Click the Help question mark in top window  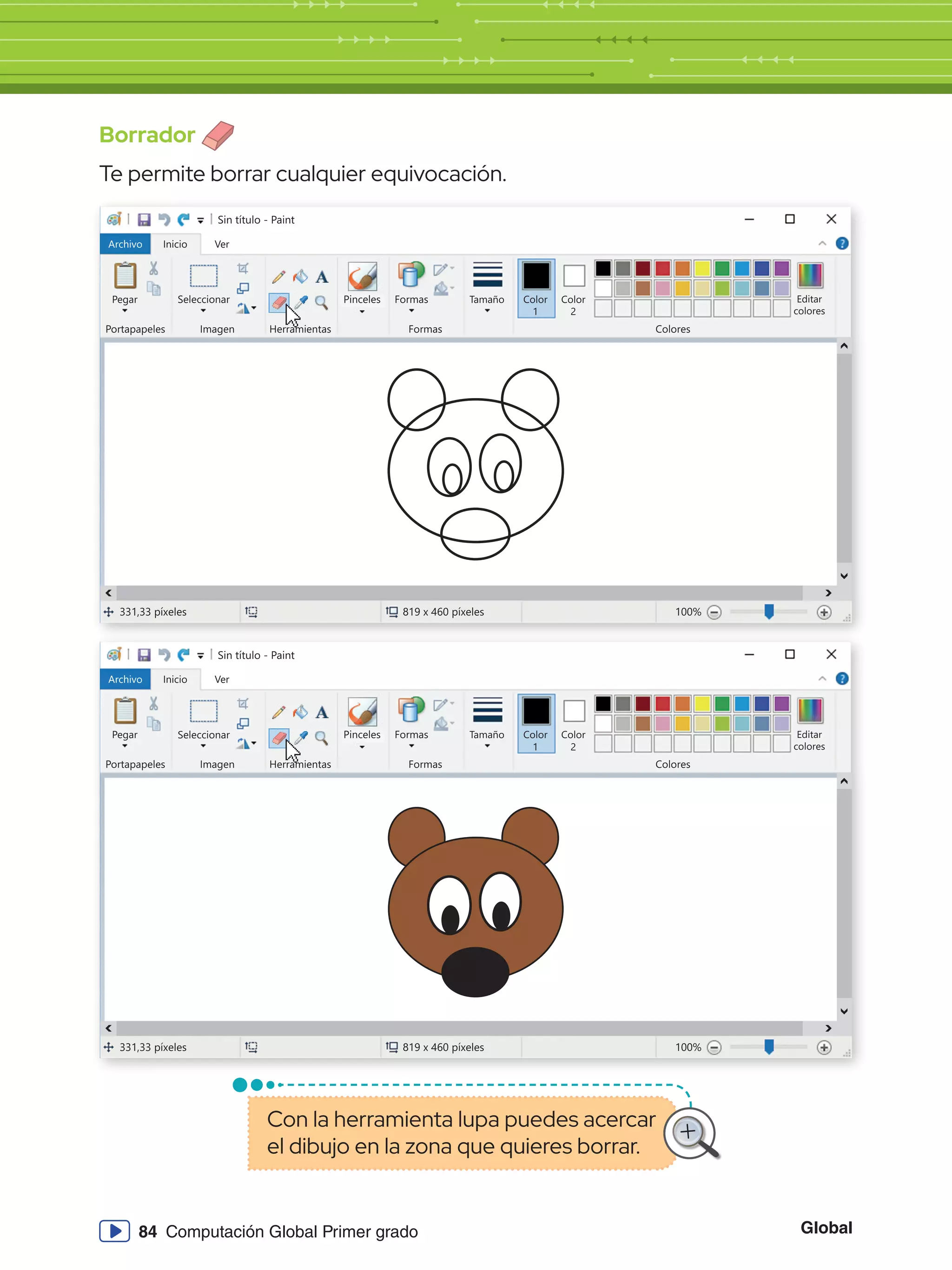(x=841, y=243)
